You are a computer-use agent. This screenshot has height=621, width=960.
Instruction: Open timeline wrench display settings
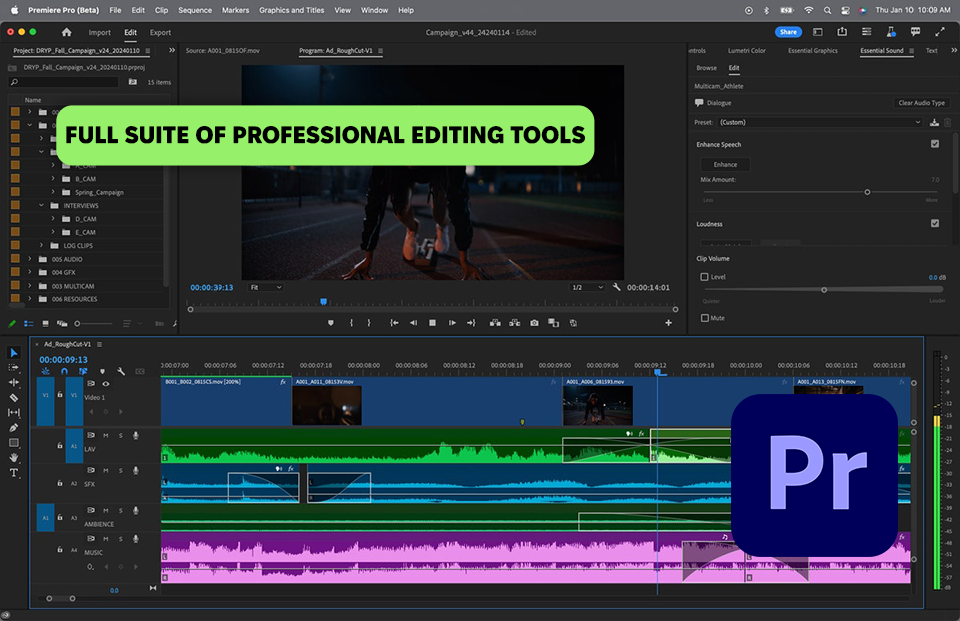121,372
